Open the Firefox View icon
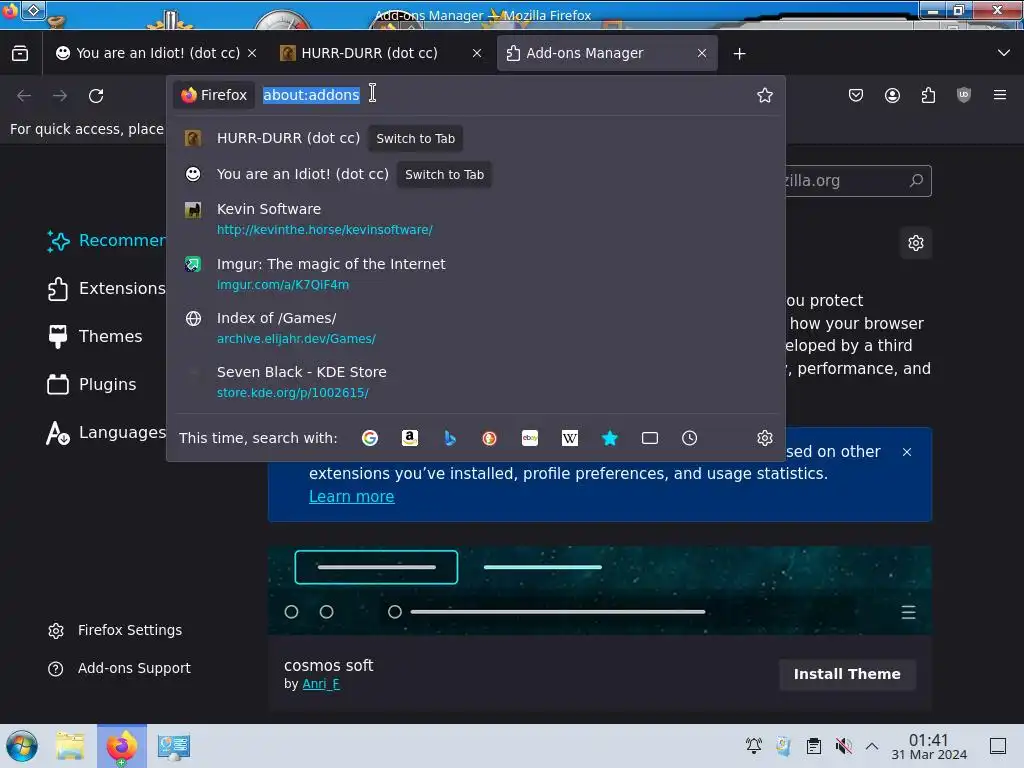1024x768 pixels. pos(20,53)
